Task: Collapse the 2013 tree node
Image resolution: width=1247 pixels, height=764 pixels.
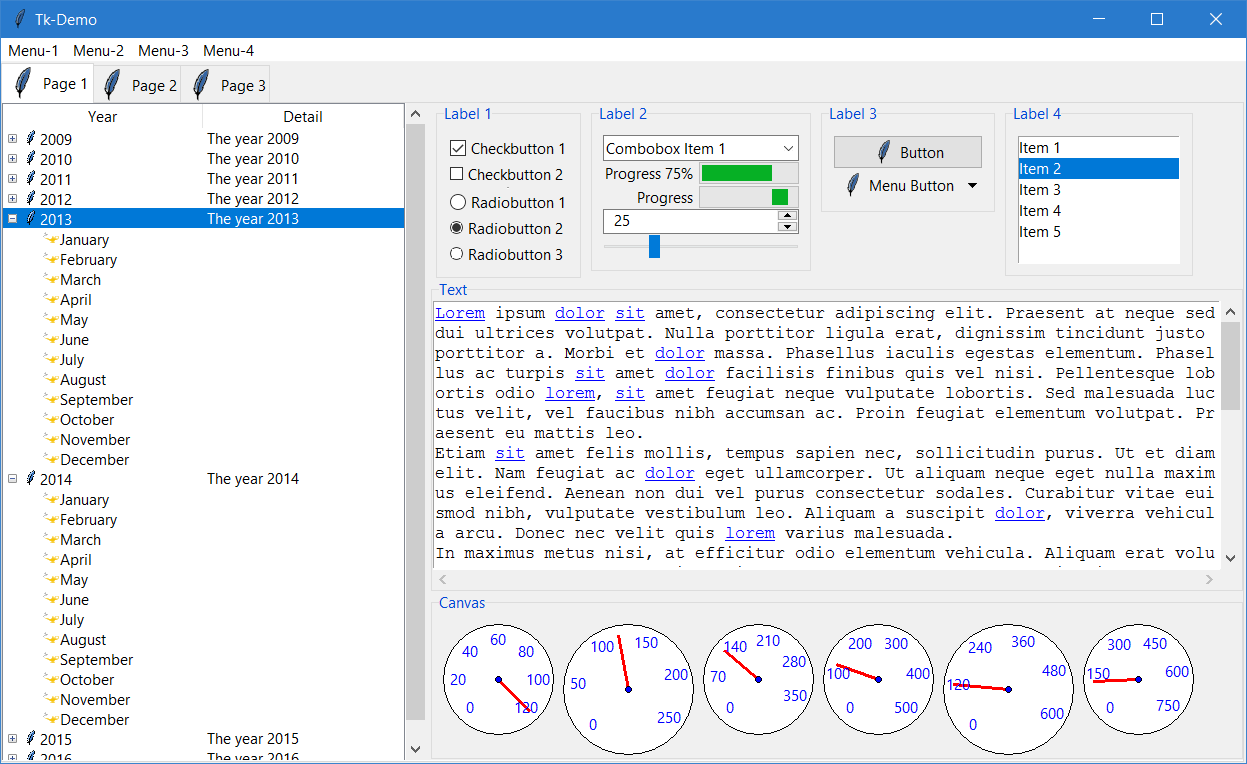Action: (x=13, y=219)
